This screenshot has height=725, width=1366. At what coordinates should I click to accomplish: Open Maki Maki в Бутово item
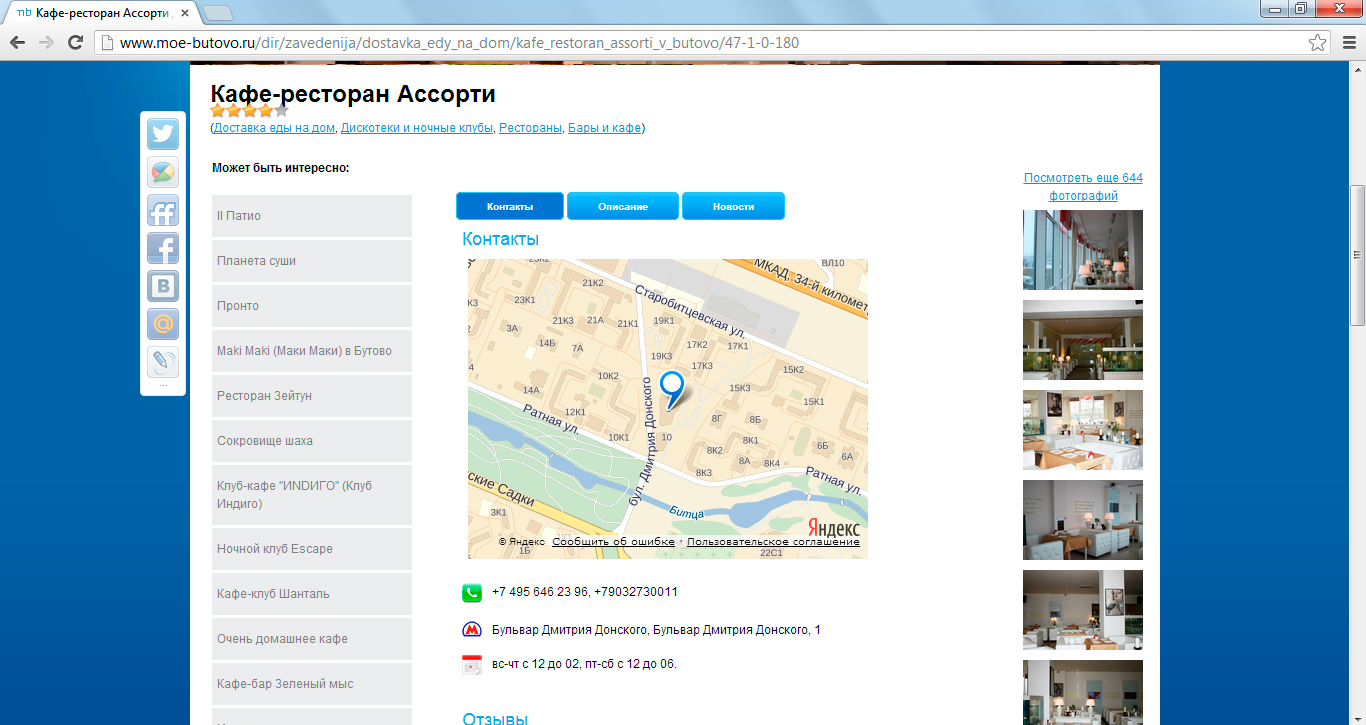[312, 351]
